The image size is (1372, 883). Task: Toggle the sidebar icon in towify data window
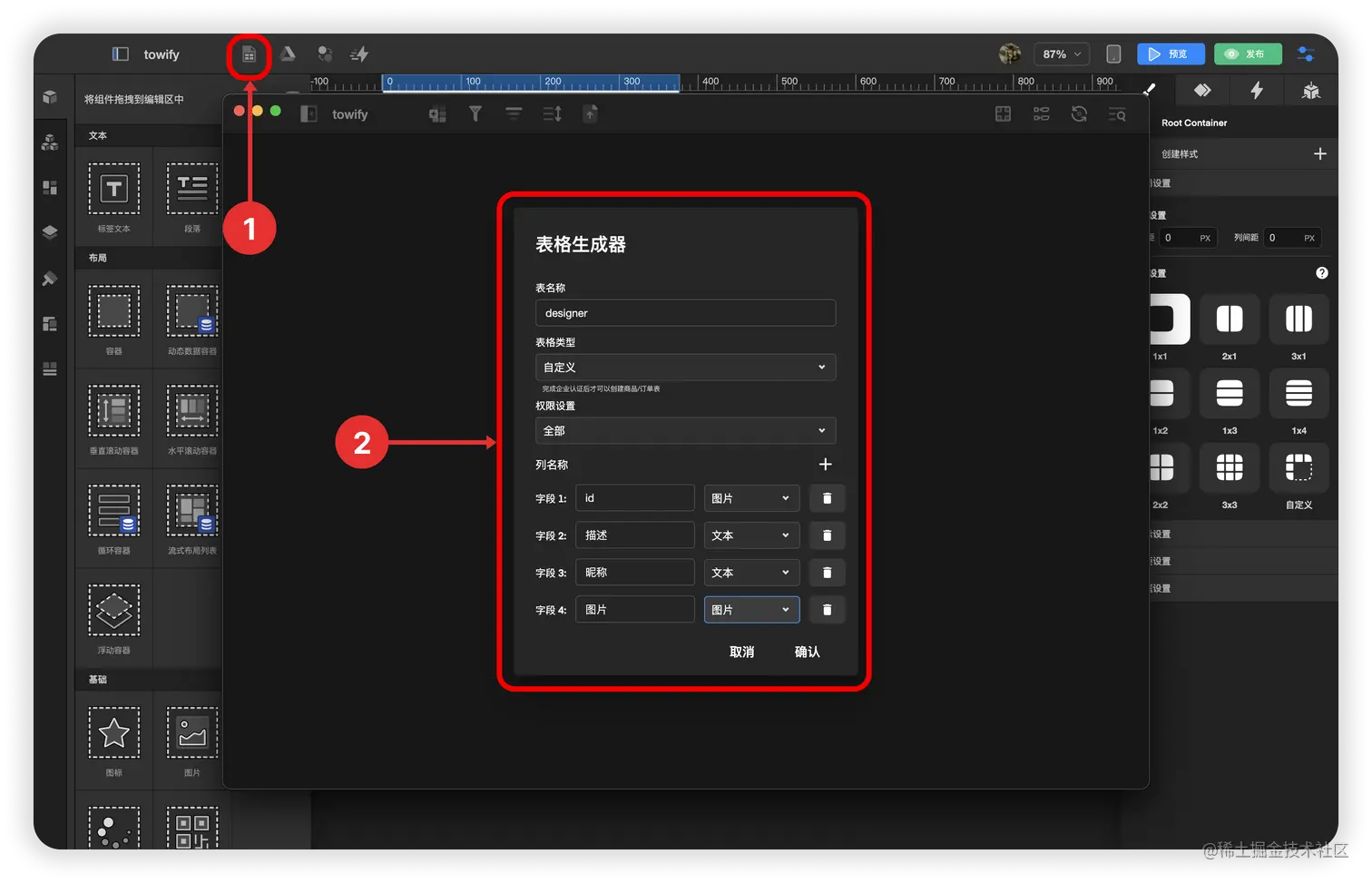click(x=309, y=114)
